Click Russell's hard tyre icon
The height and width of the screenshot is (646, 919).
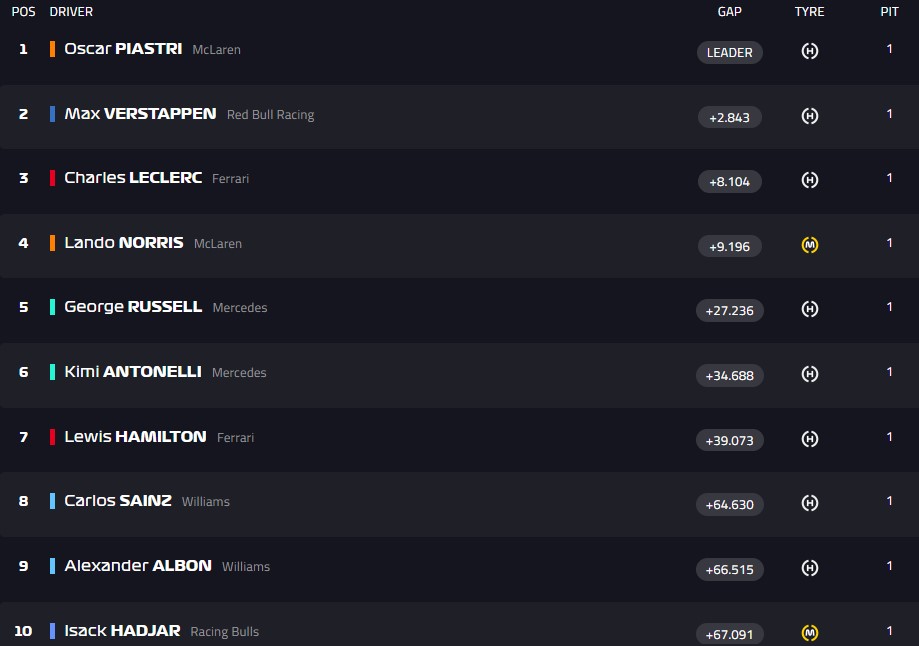[810, 310]
